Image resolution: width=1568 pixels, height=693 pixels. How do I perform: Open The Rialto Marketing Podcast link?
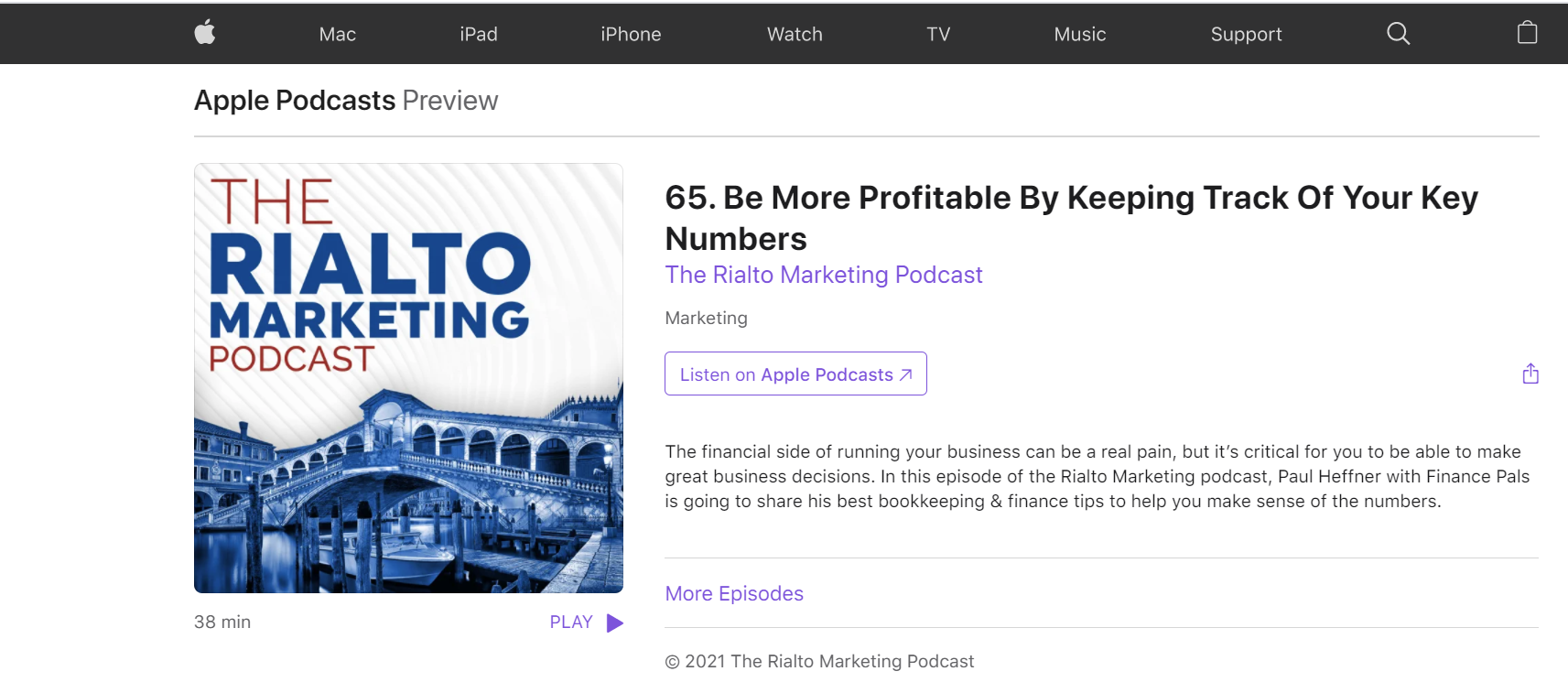click(x=824, y=275)
